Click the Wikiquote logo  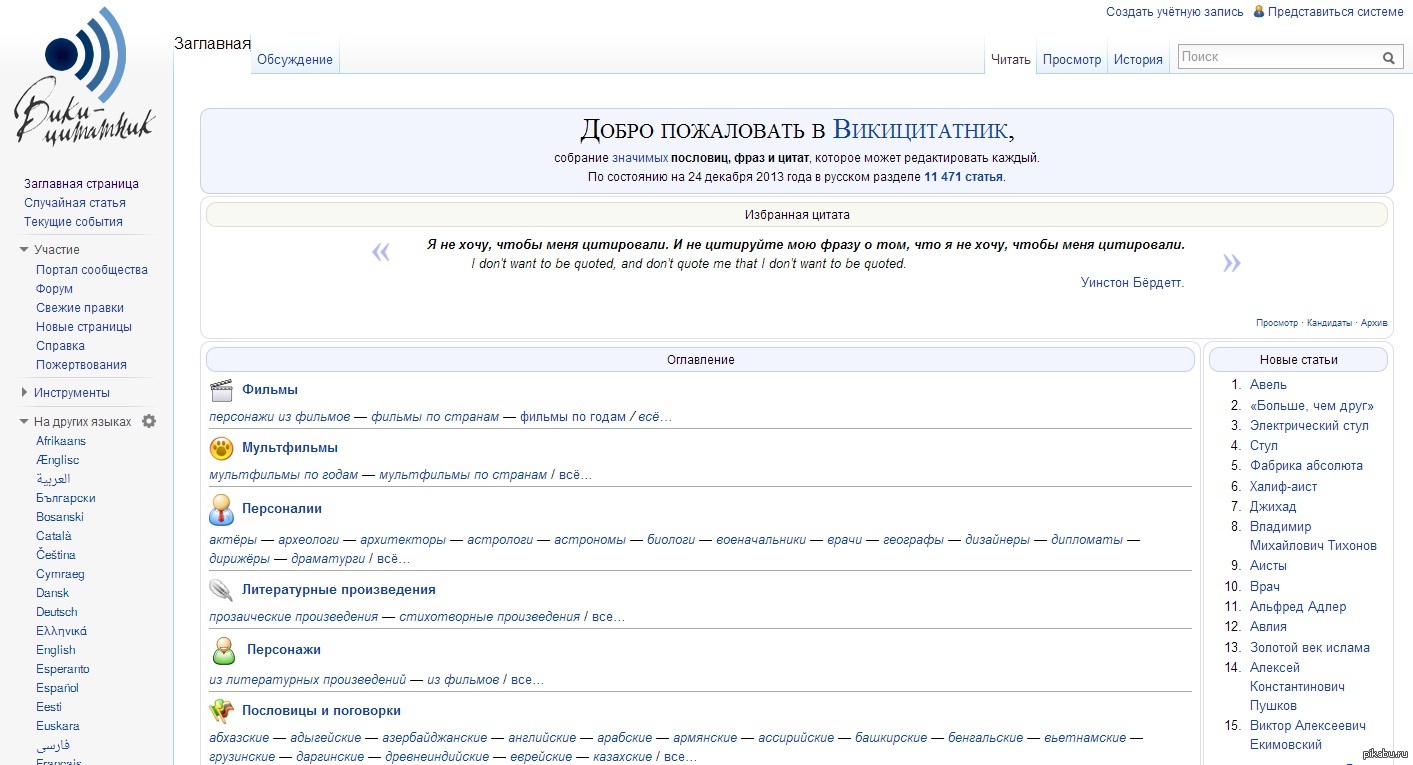(x=86, y=78)
